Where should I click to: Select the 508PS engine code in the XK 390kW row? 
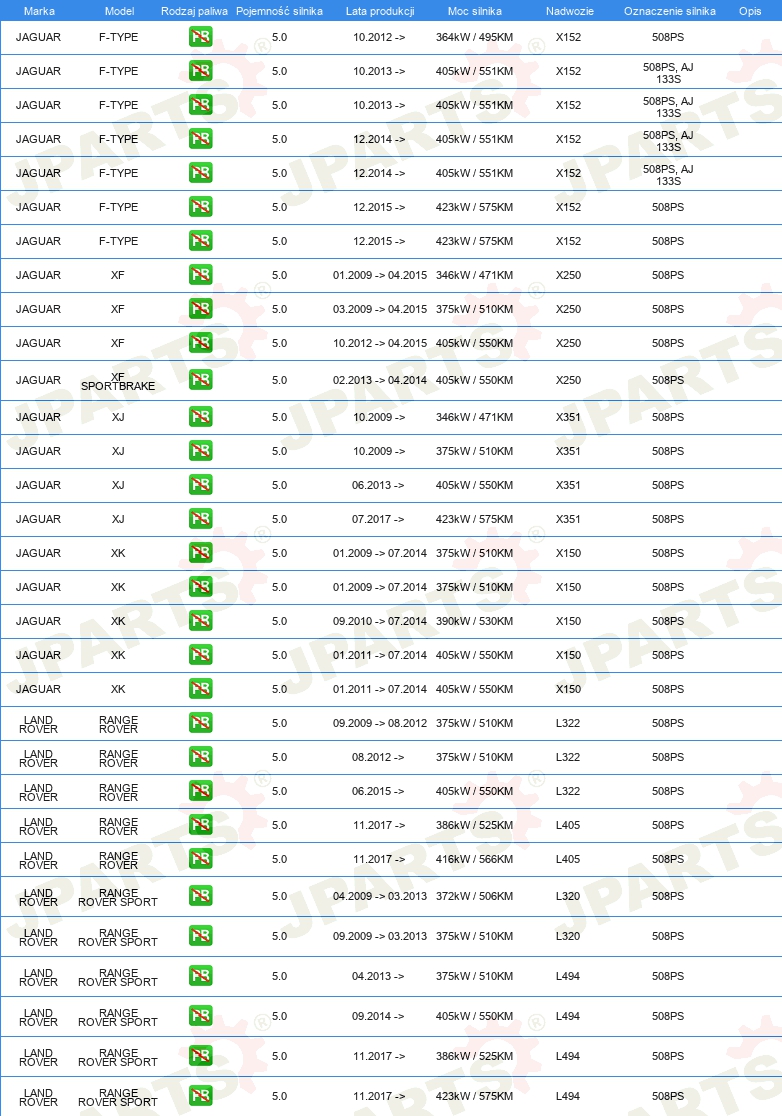click(668, 621)
